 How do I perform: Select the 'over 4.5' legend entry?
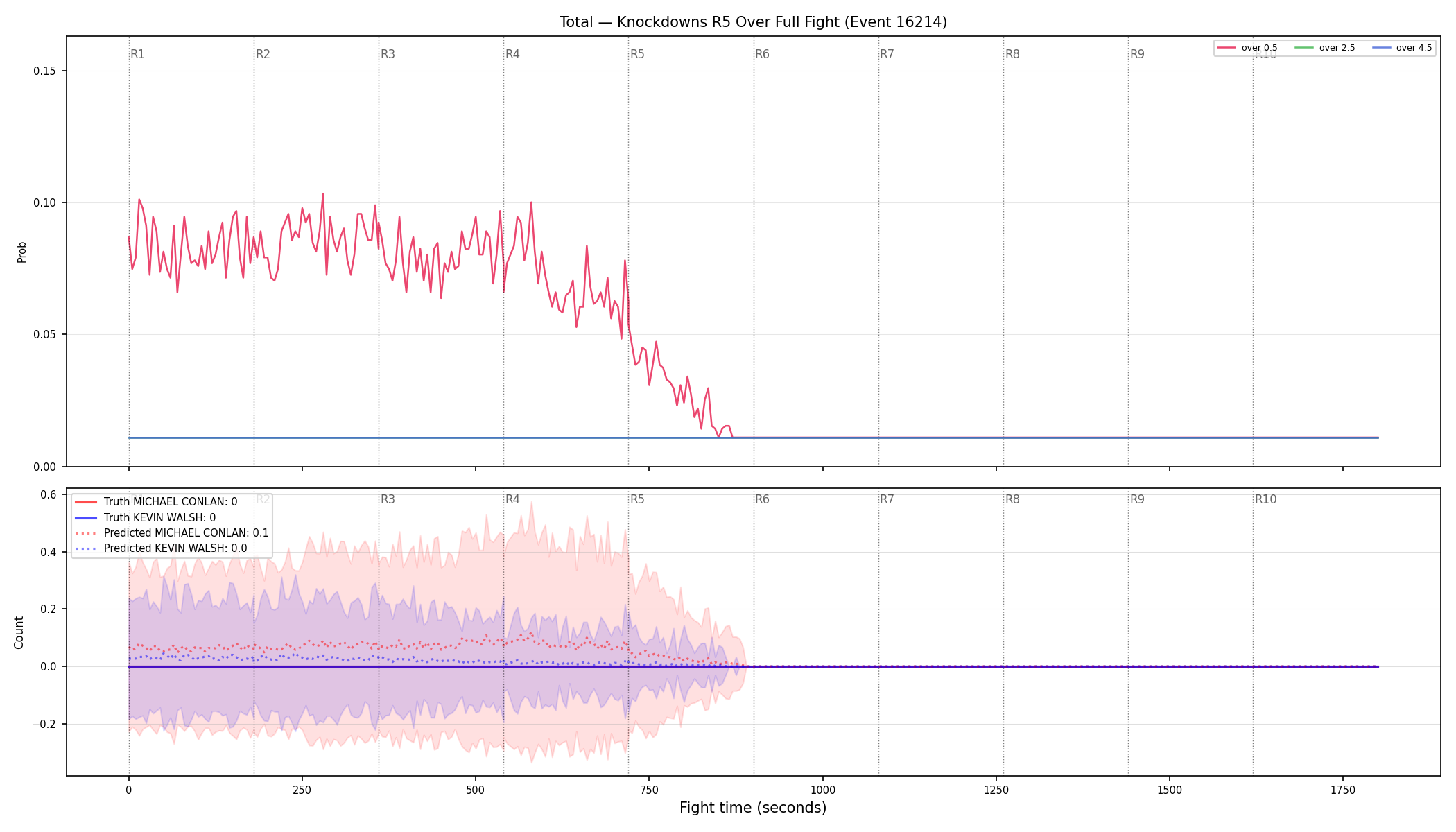(x=1402, y=48)
